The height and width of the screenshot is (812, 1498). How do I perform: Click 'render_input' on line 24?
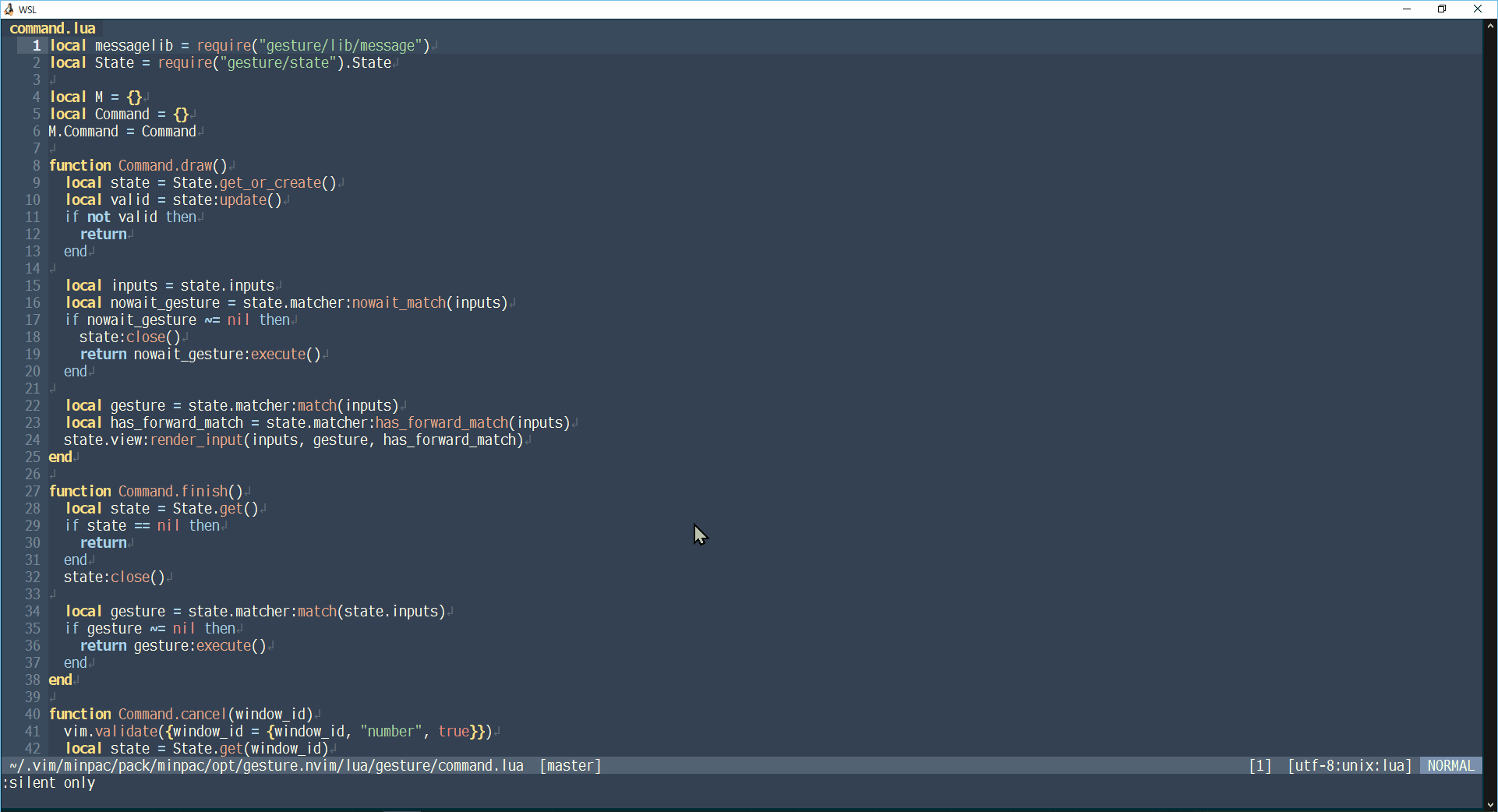click(x=196, y=440)
